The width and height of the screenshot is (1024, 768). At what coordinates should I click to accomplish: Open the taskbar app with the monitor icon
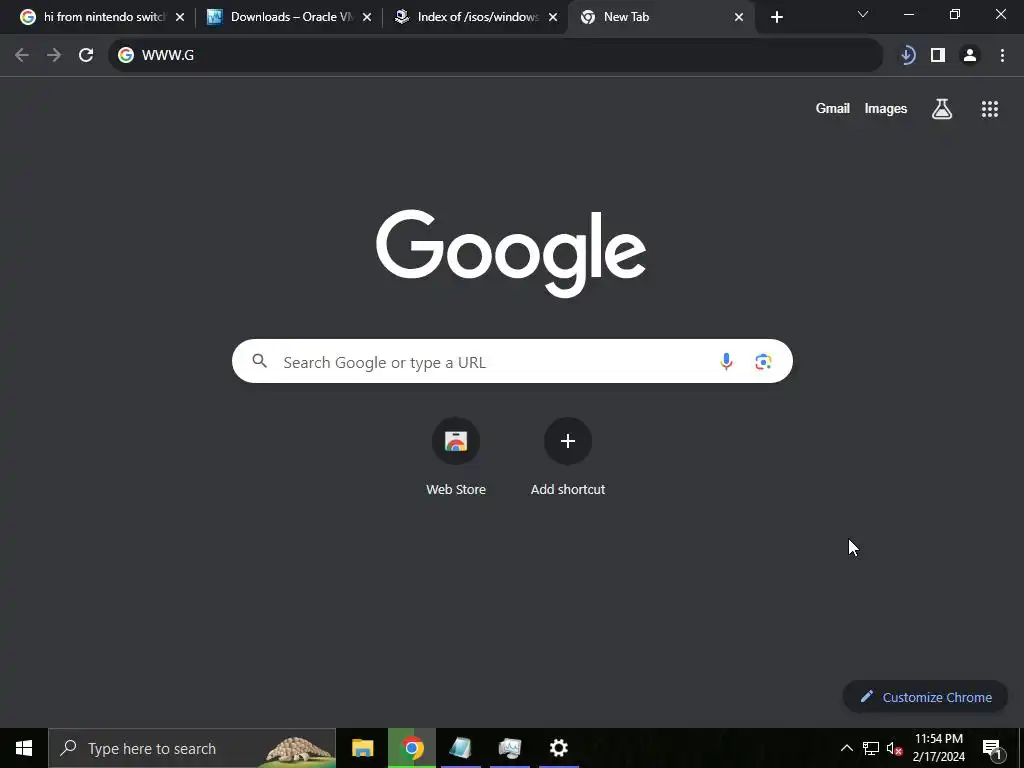pyautogui.click(x=509, y=748)
